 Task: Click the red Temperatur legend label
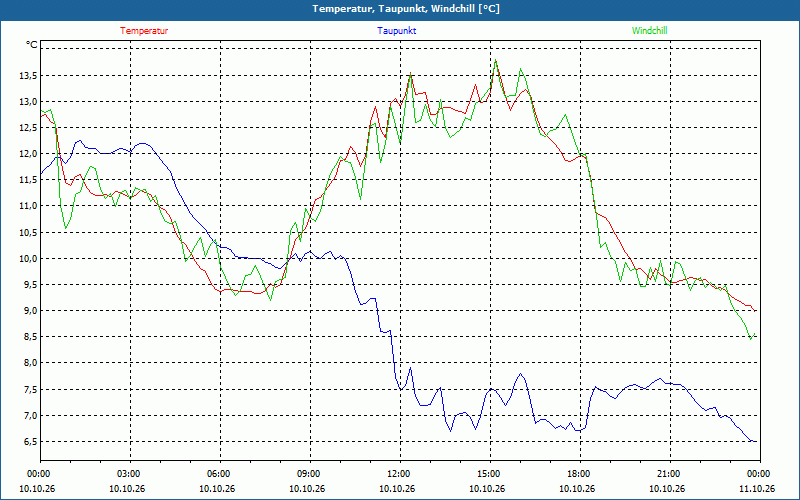(x=144, y=31)
